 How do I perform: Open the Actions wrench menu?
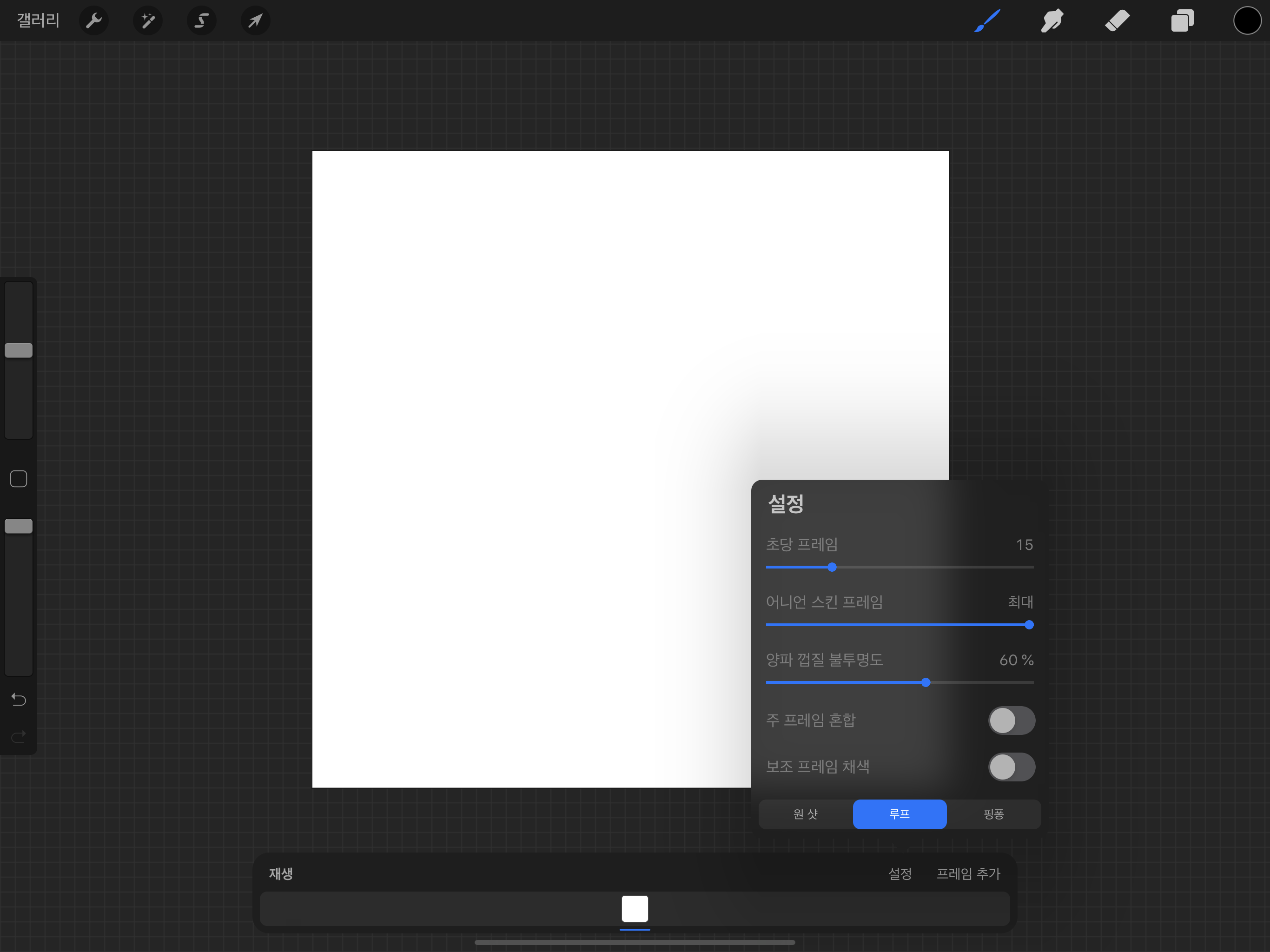[x=93, y=21]
